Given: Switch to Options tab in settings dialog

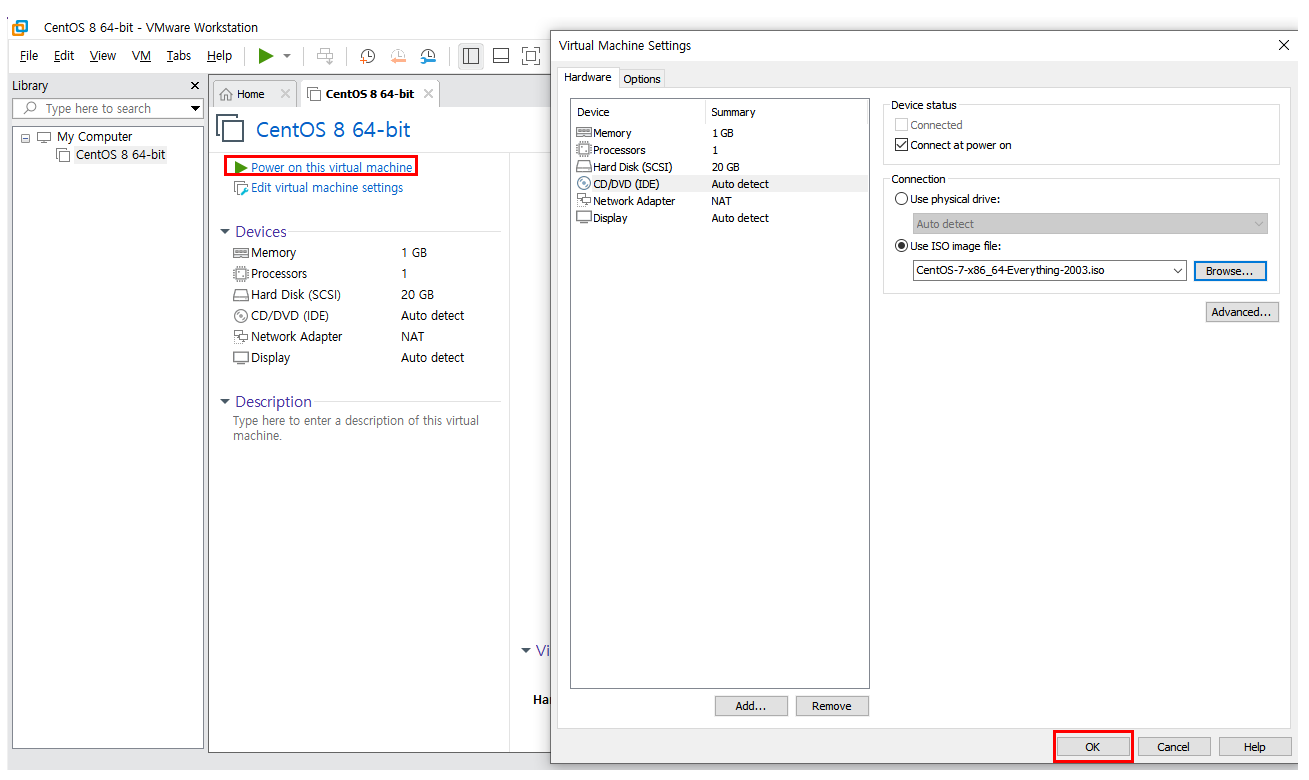Looking at the screenshot, I should (642, 79).
